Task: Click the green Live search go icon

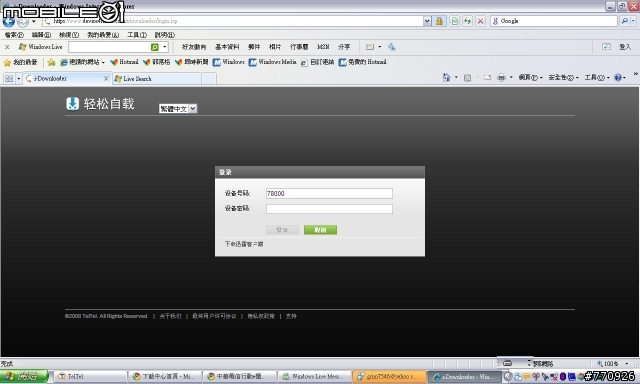Action: coord(155,47)
